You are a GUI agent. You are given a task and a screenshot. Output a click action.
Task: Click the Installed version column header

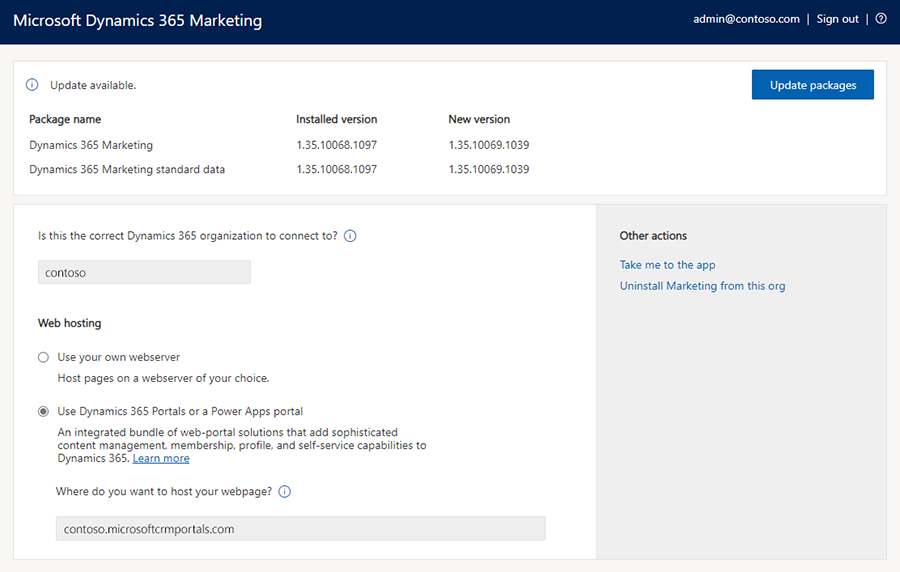point(336,119)
